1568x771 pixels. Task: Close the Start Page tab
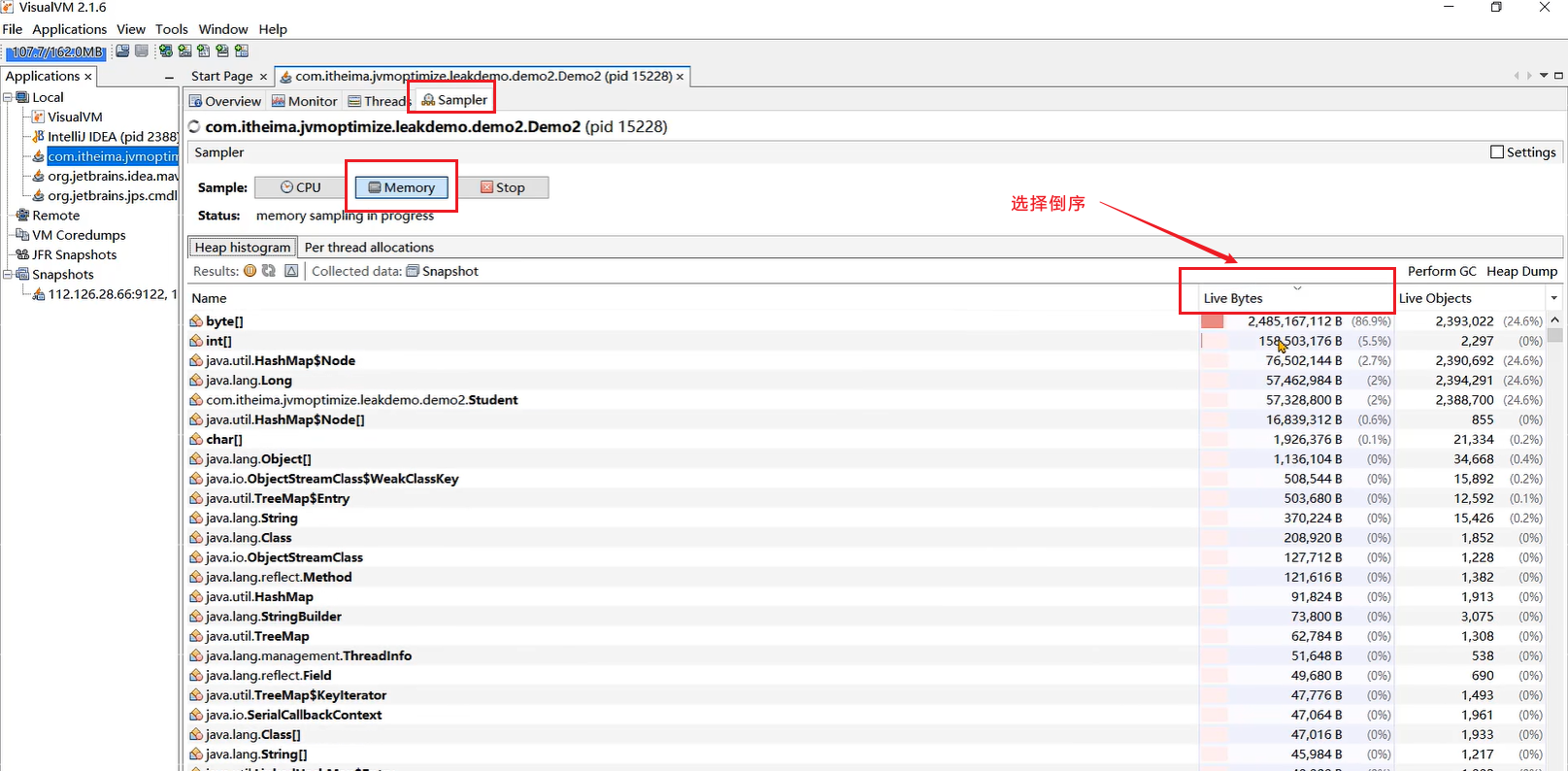pos(263,77)
